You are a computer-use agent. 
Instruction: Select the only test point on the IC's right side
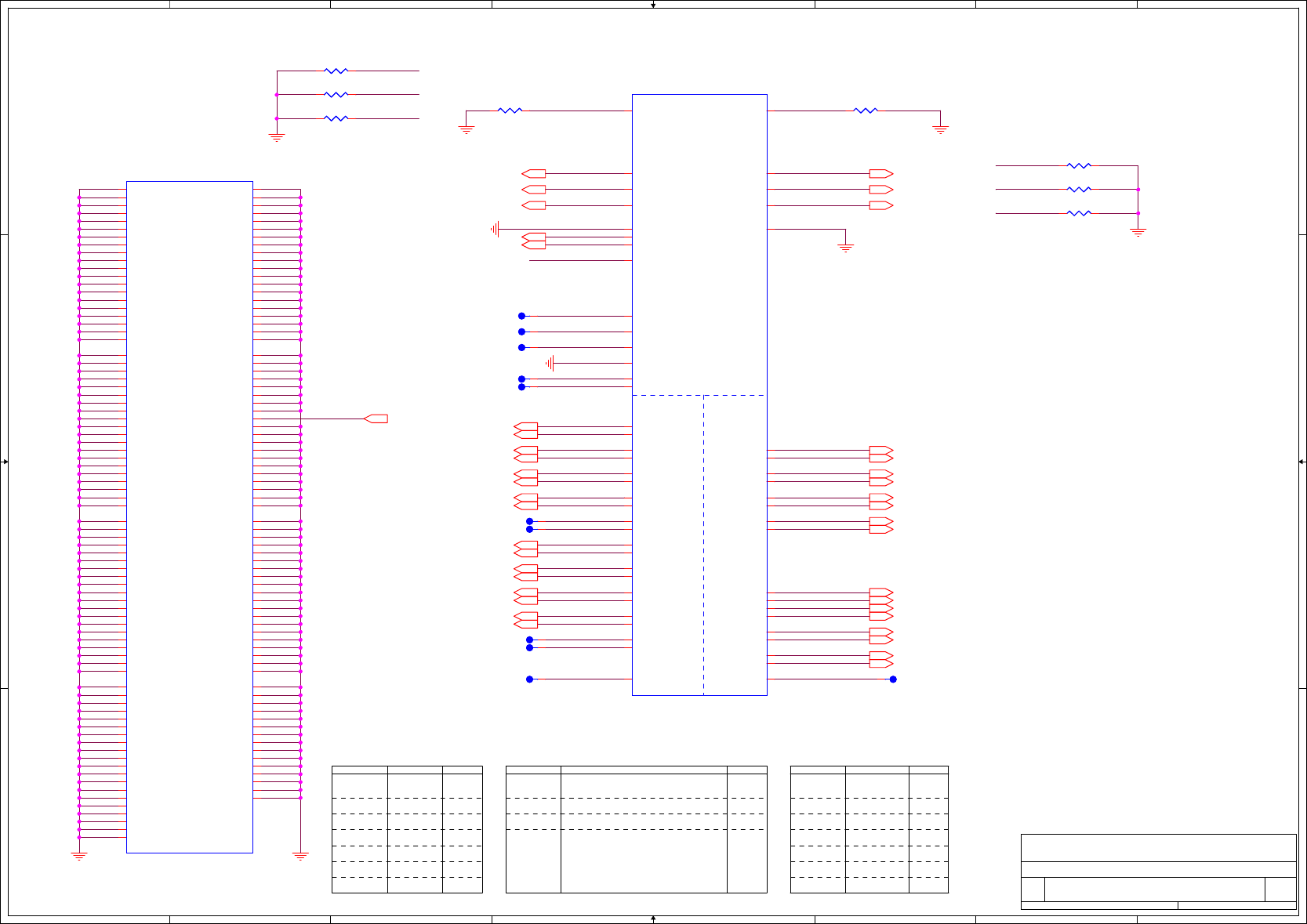tap(893, 679)
